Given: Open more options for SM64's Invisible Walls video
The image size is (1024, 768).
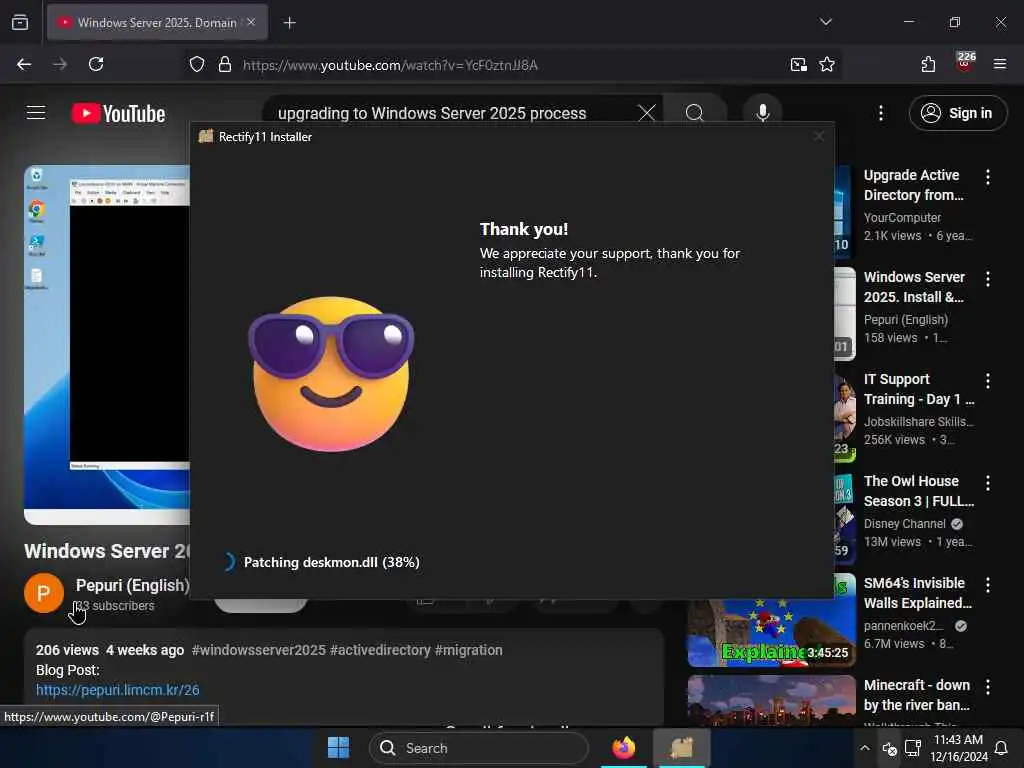Looking at the screenshot, I should click(x=987, y=585).
